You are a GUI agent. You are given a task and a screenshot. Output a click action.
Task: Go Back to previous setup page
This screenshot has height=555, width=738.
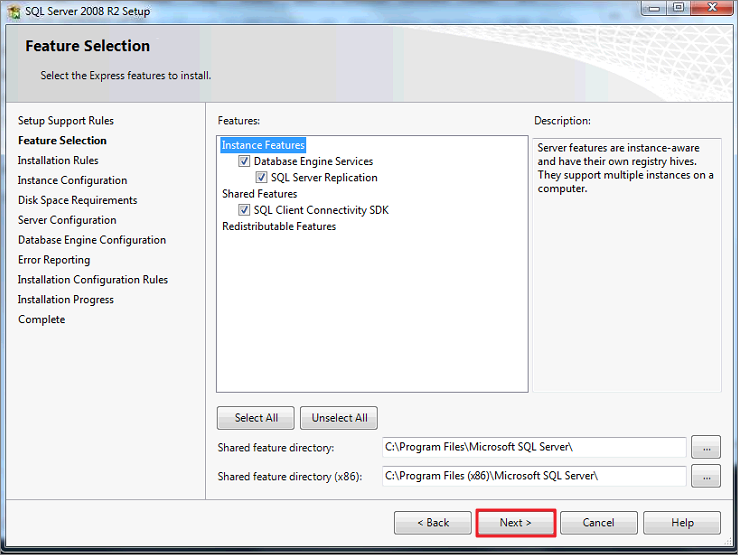click(433, 523)
